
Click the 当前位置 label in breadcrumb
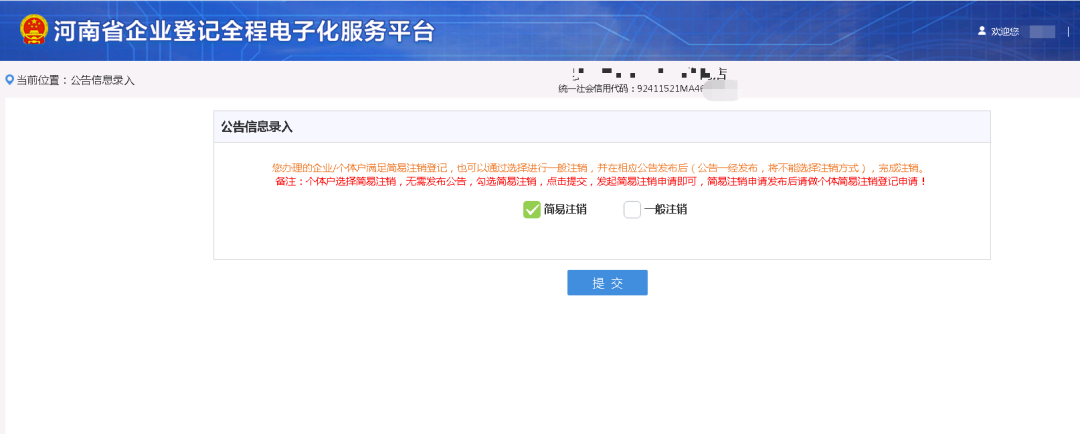coord(40,80)
